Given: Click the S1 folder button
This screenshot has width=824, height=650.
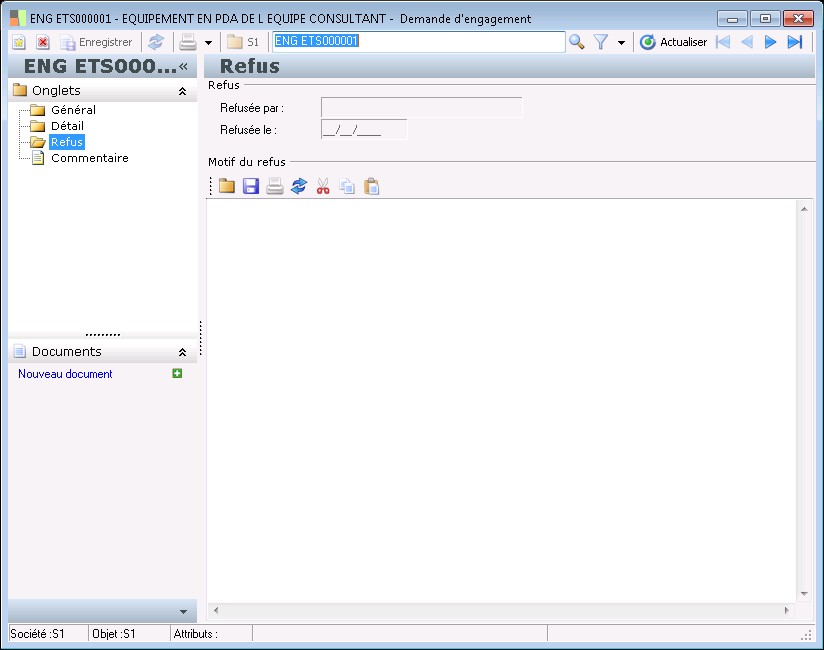Looking at the screenshot, I should 243,42.
